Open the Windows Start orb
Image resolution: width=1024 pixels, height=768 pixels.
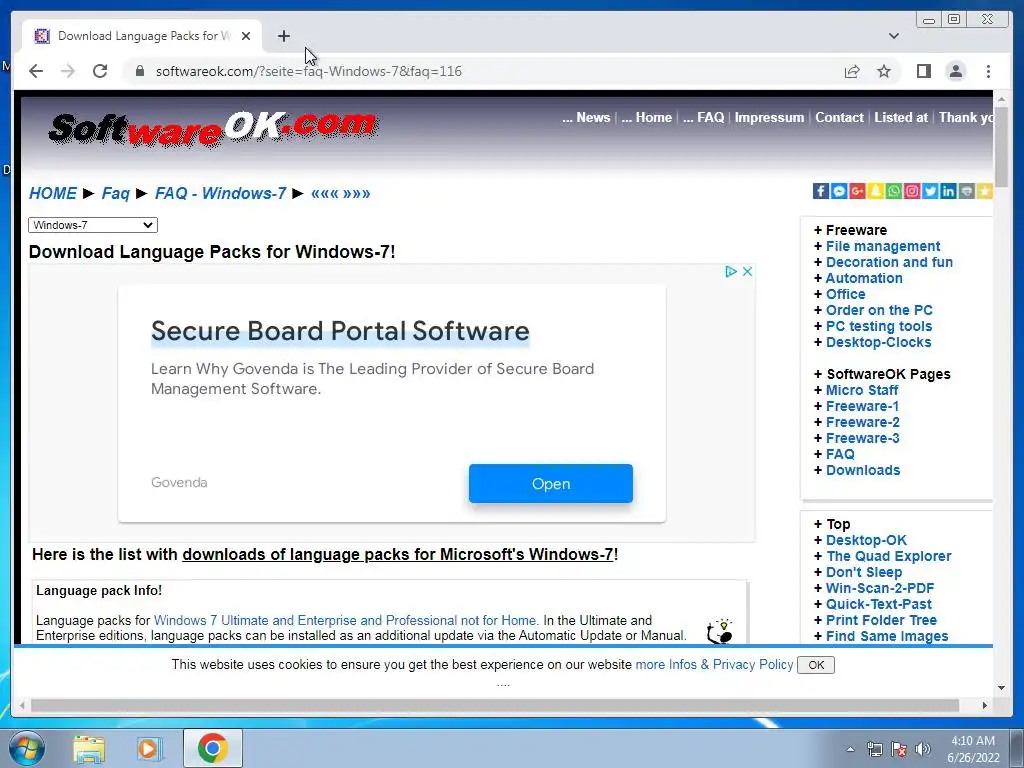coord(27,748)
